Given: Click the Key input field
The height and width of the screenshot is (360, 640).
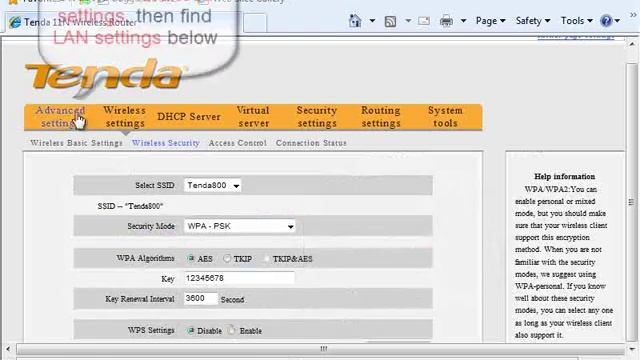Looking at the screenshot, I should [239, 278].
